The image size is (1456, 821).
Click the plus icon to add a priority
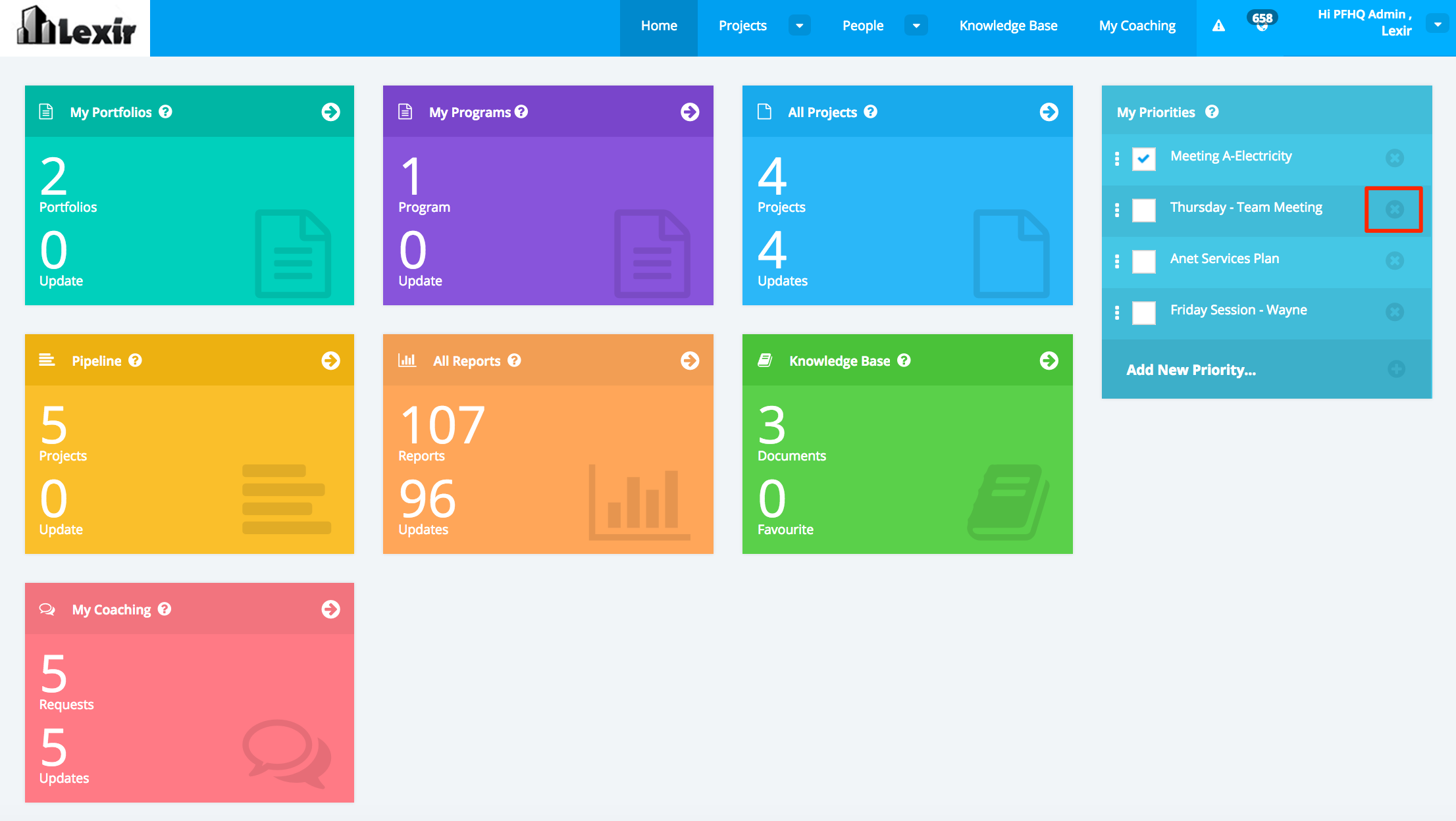(x=1395, y=369)
